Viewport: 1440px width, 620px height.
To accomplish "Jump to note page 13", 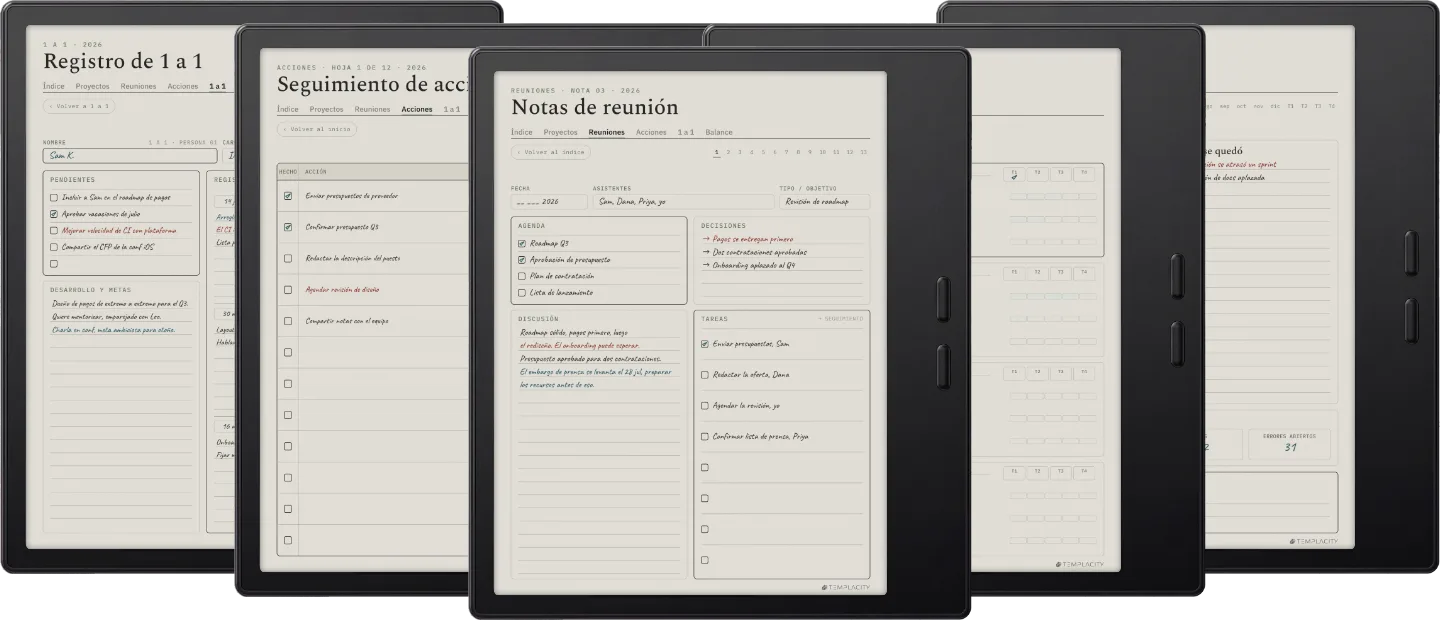I will pos(864,152).
